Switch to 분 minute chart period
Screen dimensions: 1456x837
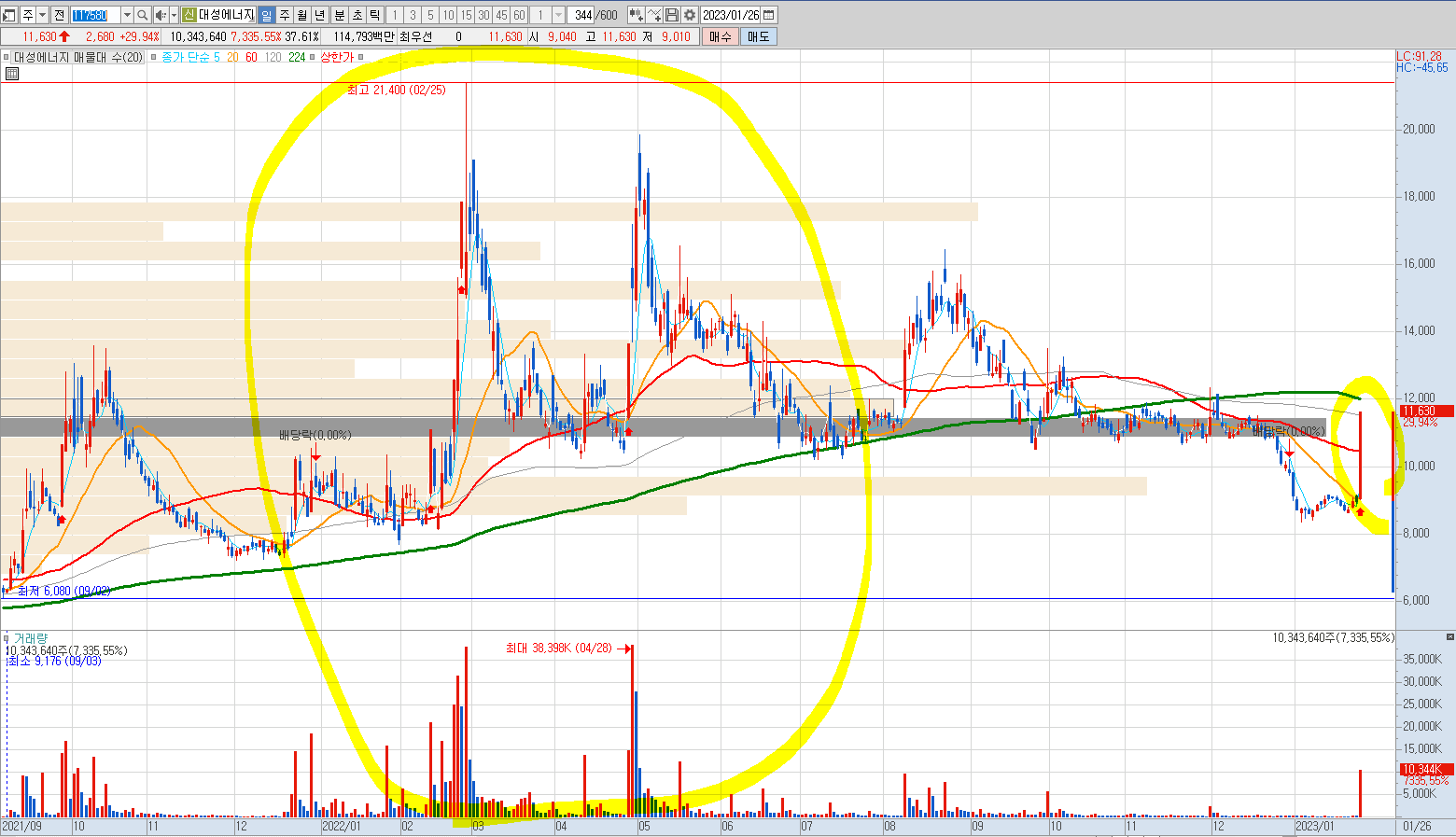(x=339, y=15)
